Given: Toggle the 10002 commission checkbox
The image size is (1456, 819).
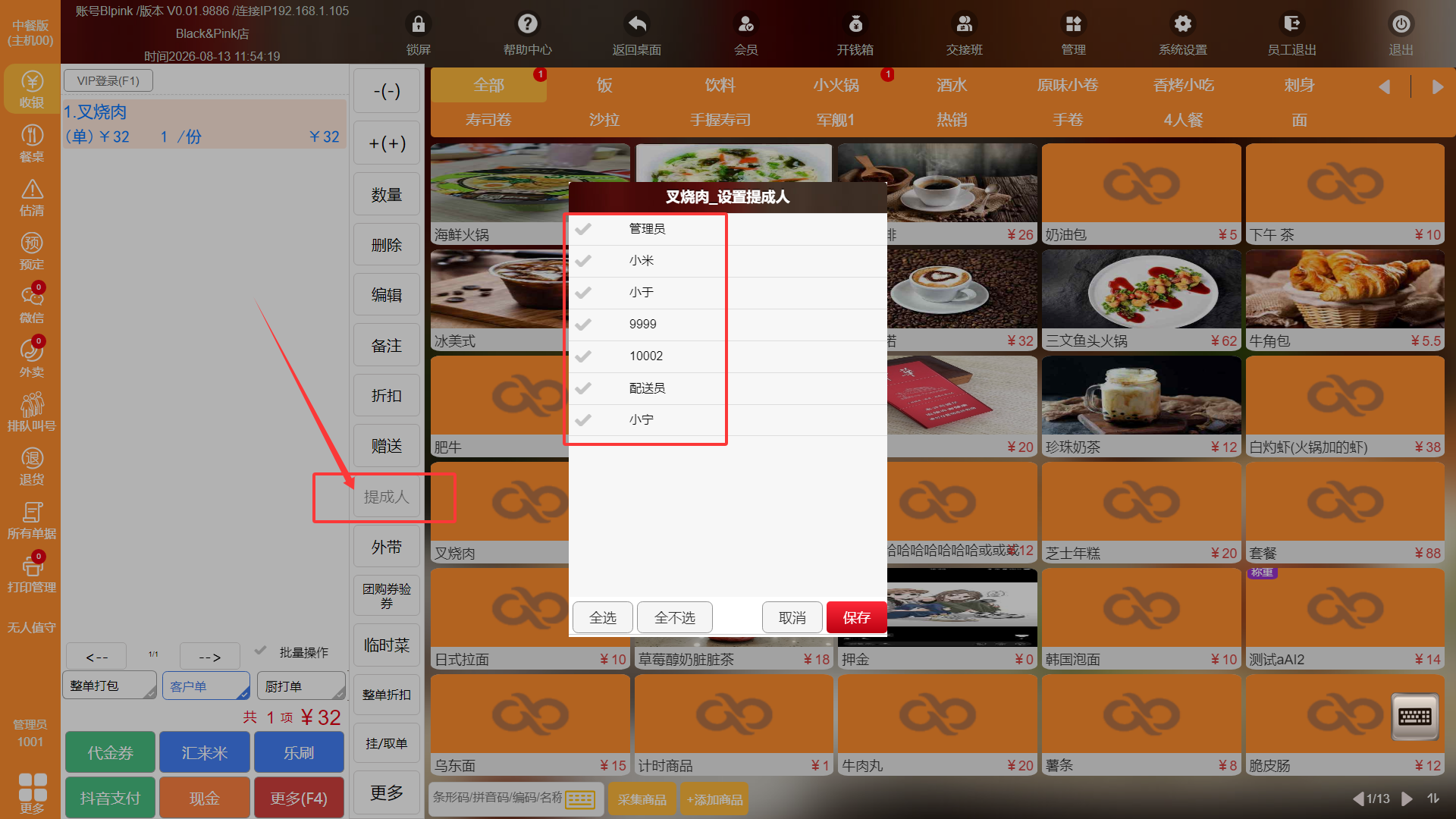Looking at the screenshot, I should [x=583, y=356].
